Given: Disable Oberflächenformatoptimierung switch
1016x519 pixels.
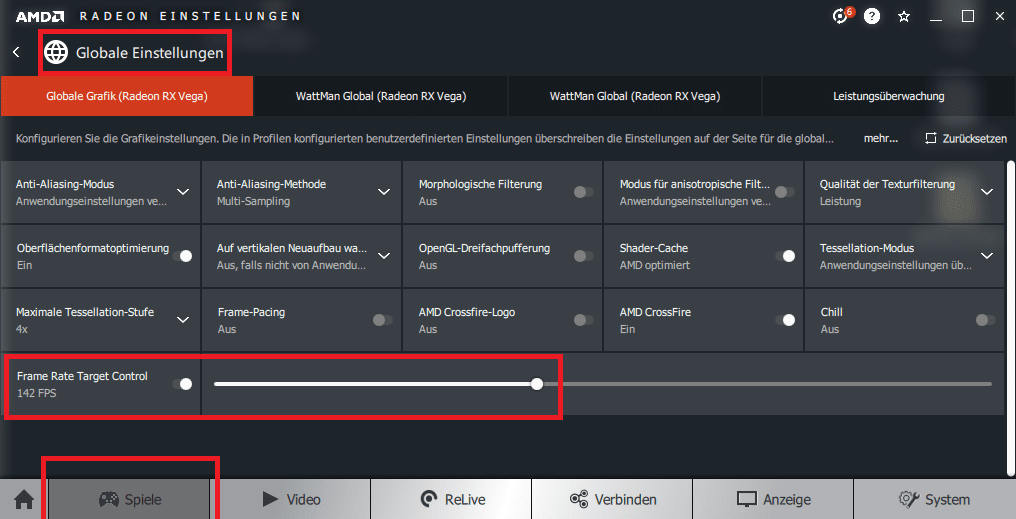Looking at the screenshot, I should [182, 256].
